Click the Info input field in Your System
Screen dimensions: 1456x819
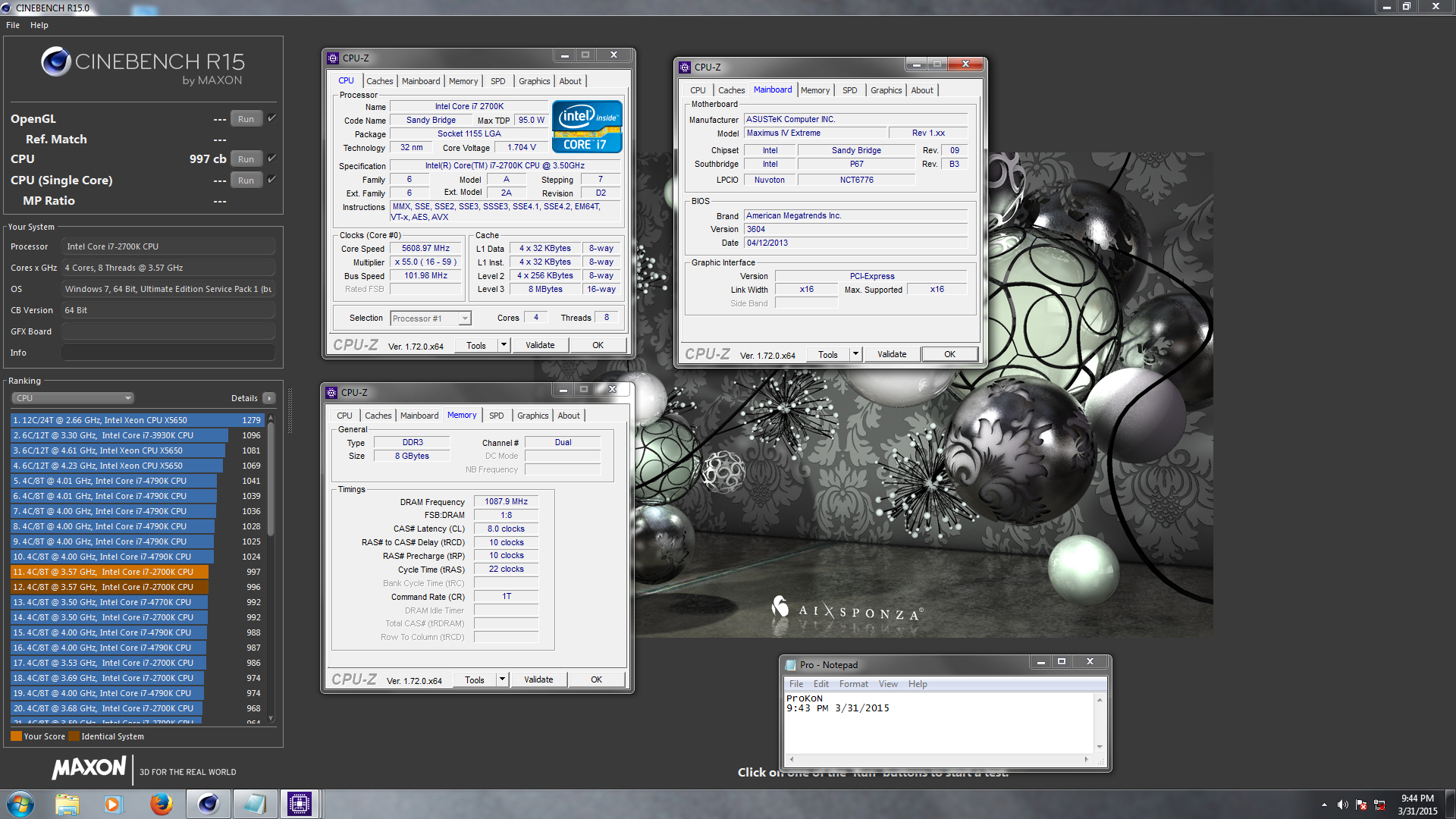[x=168, y=353]
